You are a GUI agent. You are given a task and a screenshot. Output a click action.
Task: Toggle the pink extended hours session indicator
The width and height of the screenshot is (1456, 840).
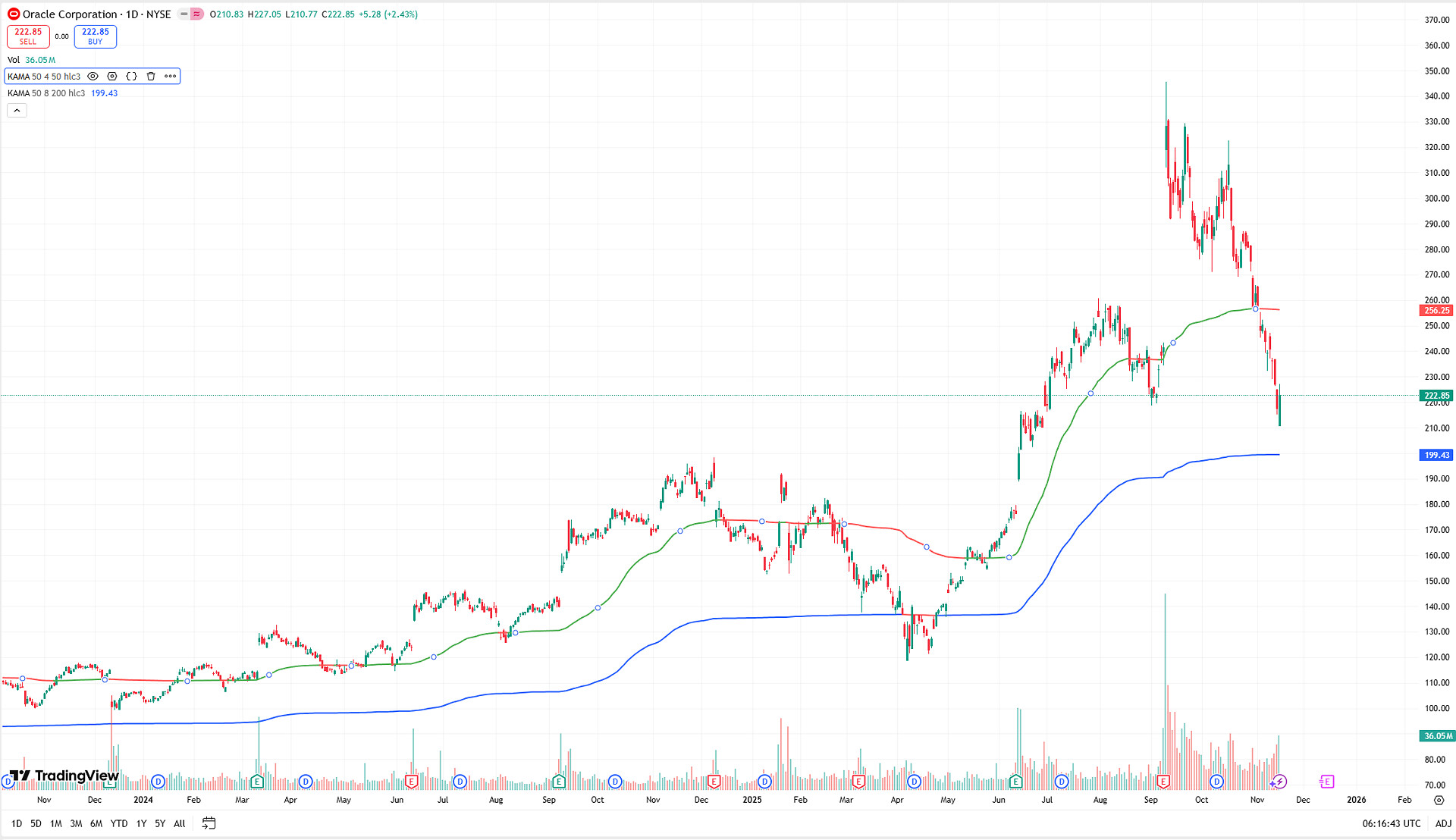pyautogui.click(x=197, y=14)
